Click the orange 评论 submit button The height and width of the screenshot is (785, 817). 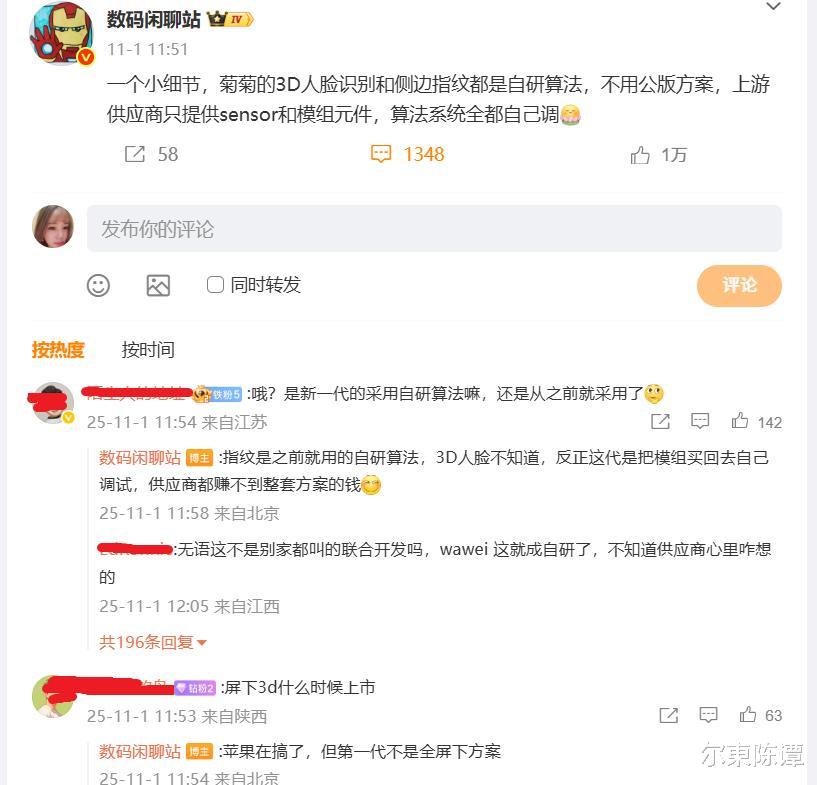(739, 285)
